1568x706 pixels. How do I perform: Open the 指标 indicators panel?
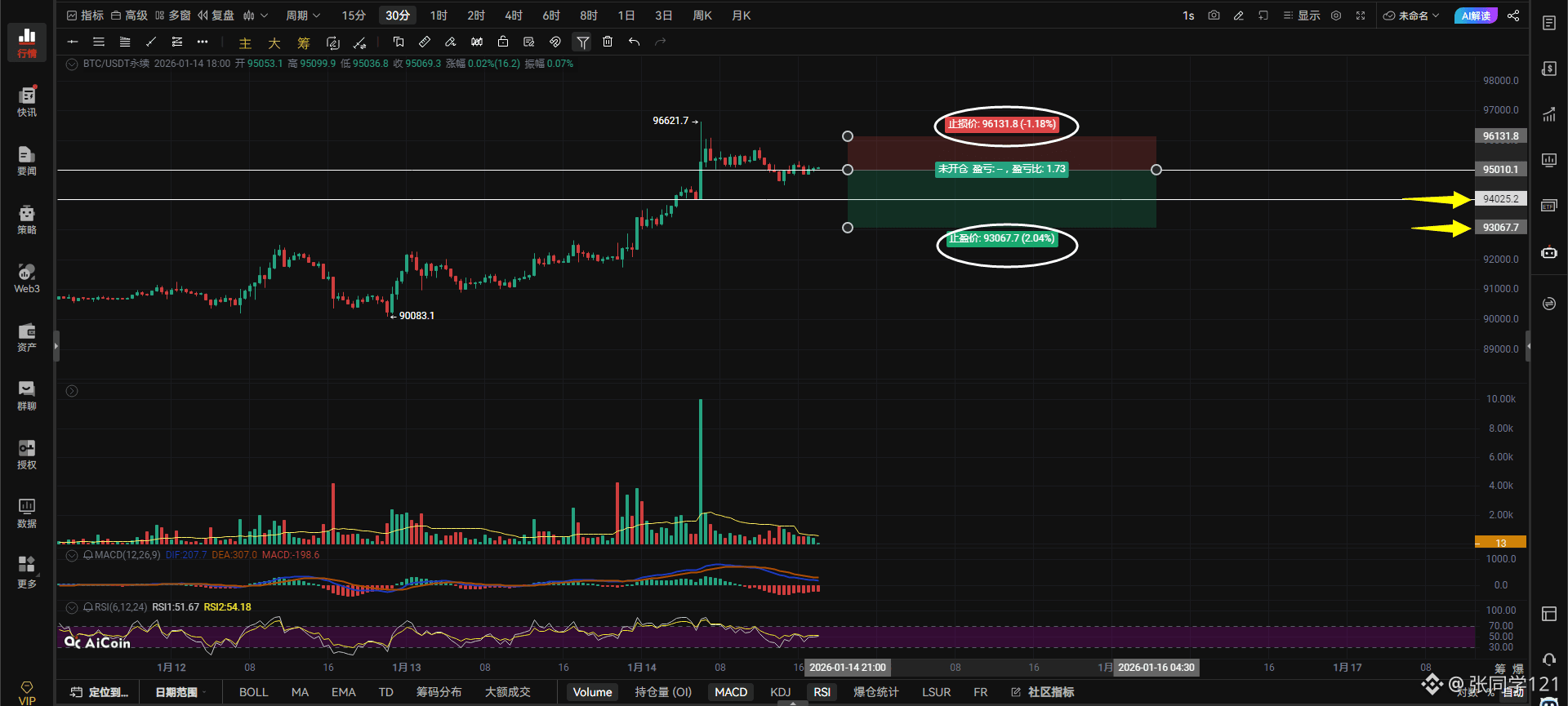[85, 16]
